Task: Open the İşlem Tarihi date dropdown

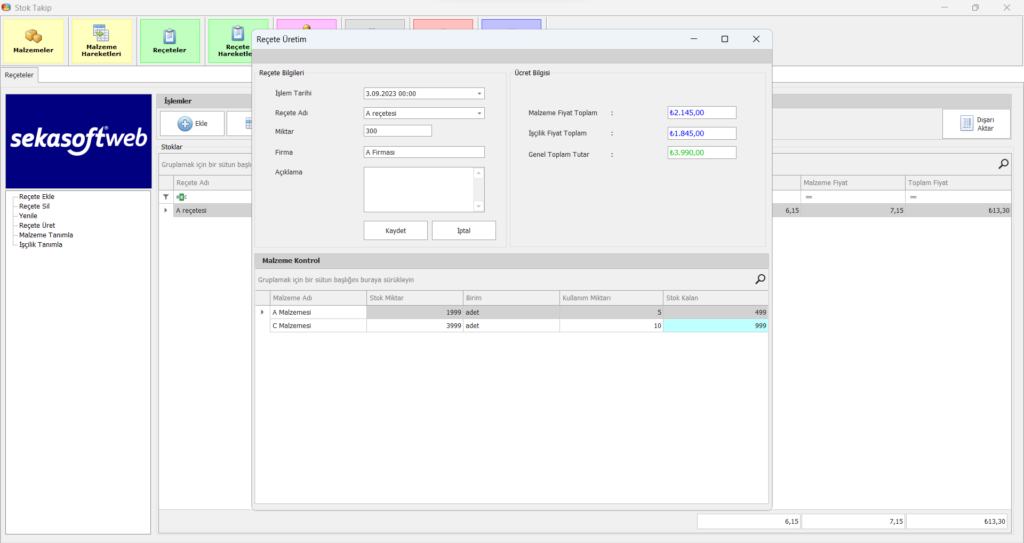Action: (x=479, y=93)
